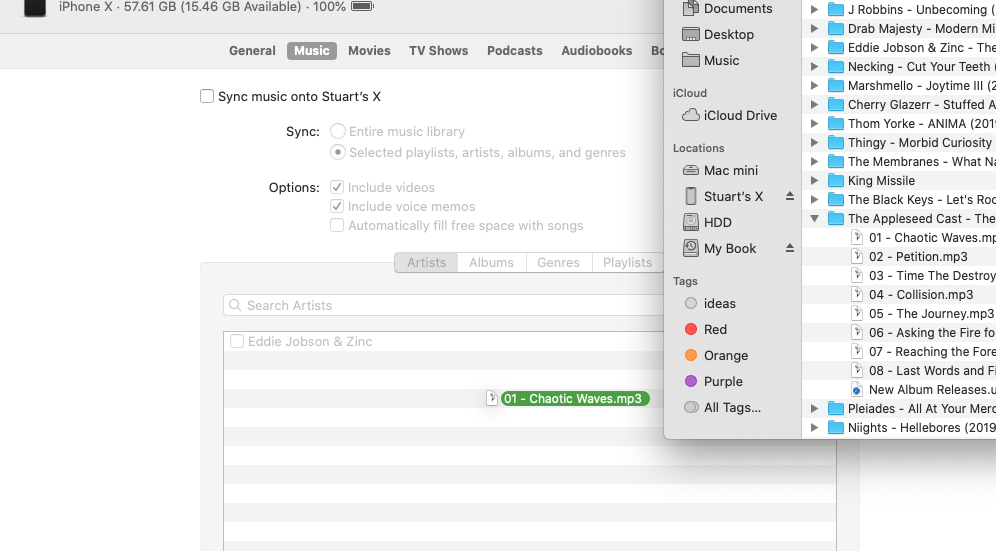Expand the Necking - Cut Your Teeth folder
The image size is (996, 551).
pos(814,67)
